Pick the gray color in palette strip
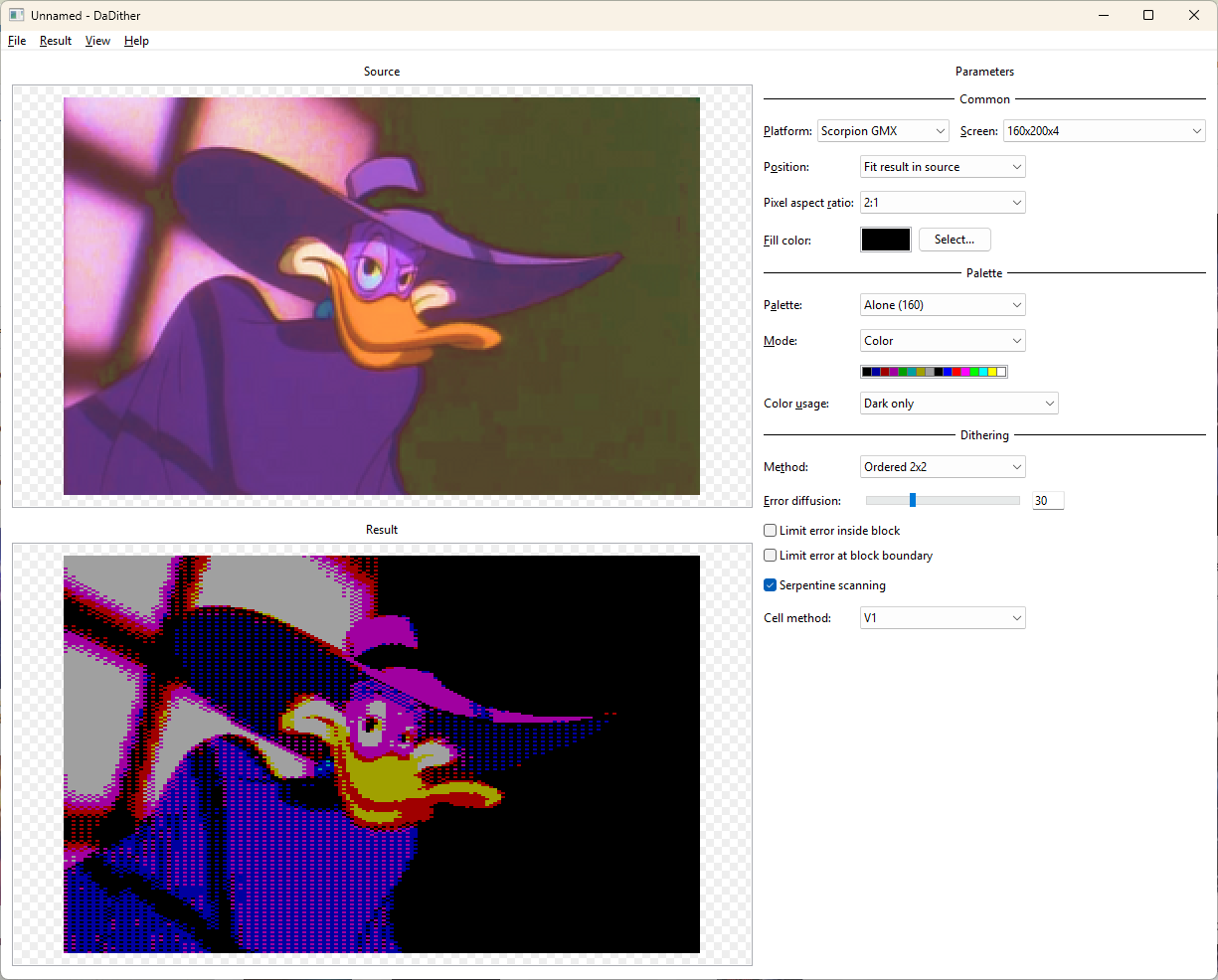 tap(930, 372)
